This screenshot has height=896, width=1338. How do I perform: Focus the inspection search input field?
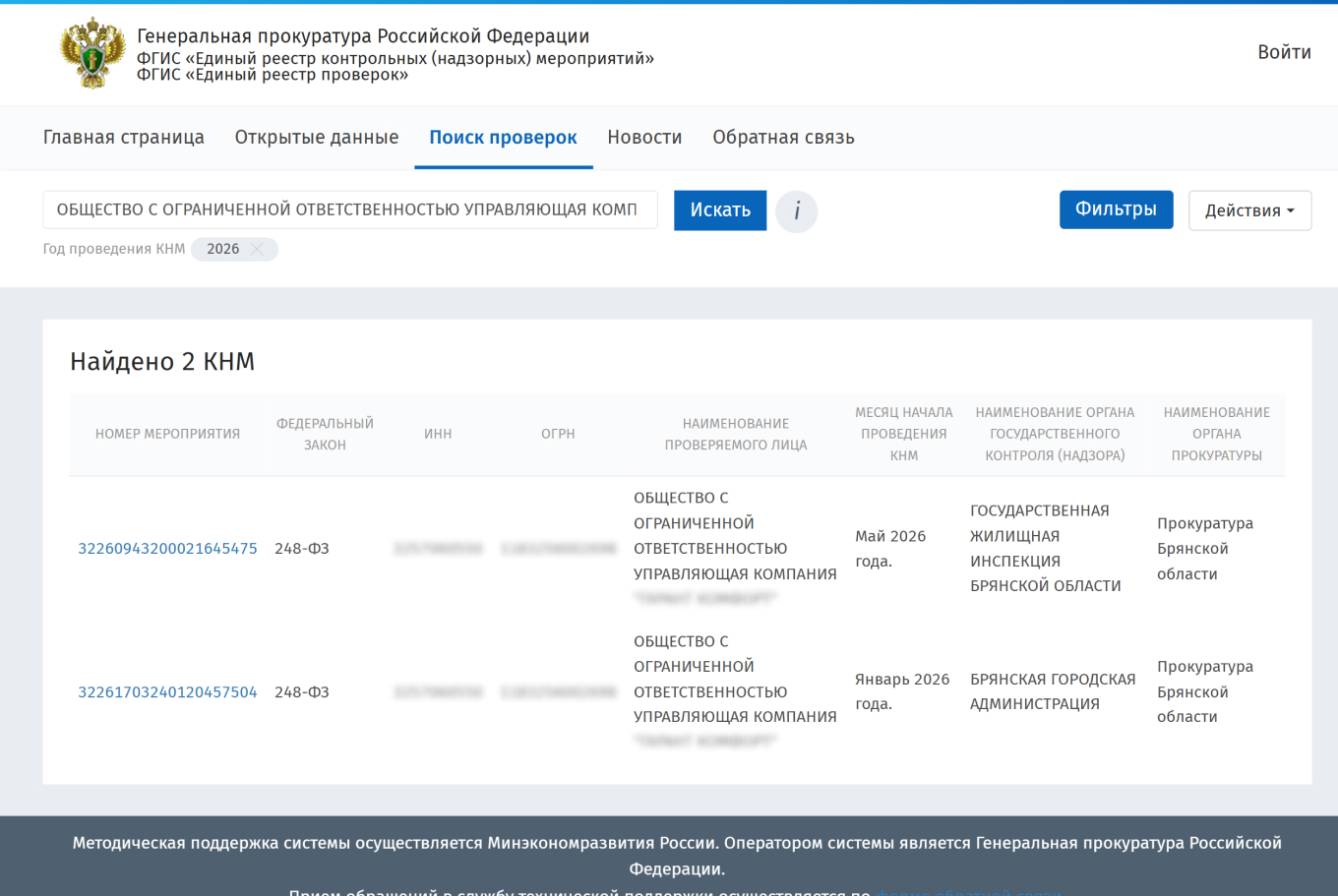point(350,209)
